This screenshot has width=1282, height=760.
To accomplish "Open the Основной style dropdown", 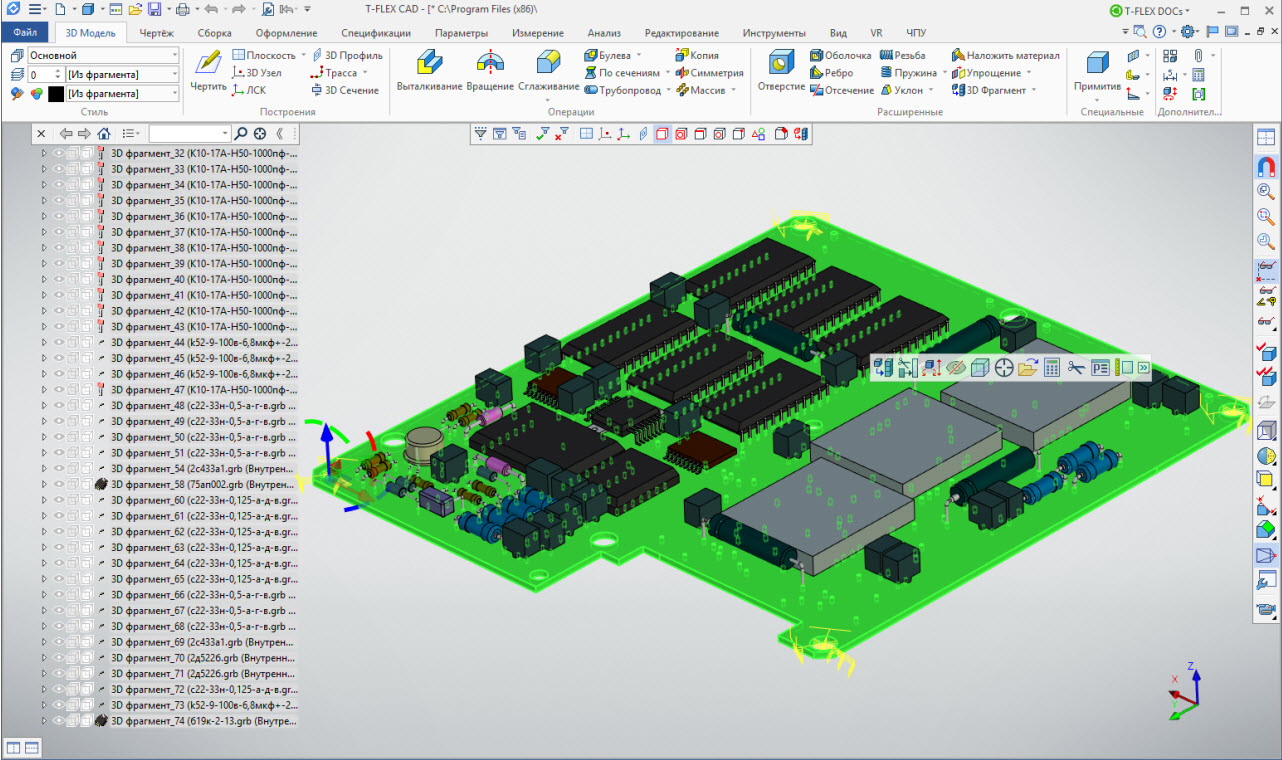I will [x=174, y=56].
